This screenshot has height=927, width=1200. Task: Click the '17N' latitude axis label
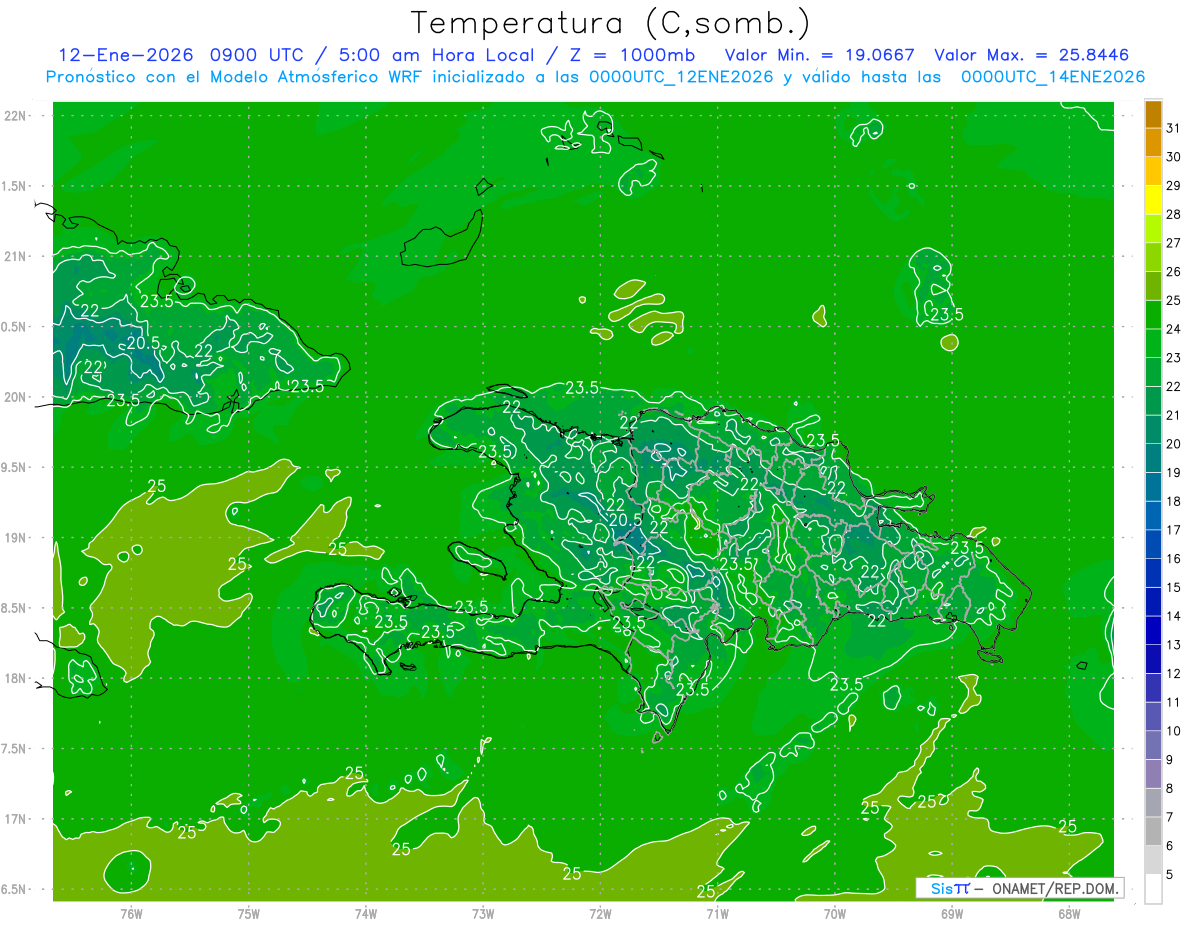(x=15, y=819)
